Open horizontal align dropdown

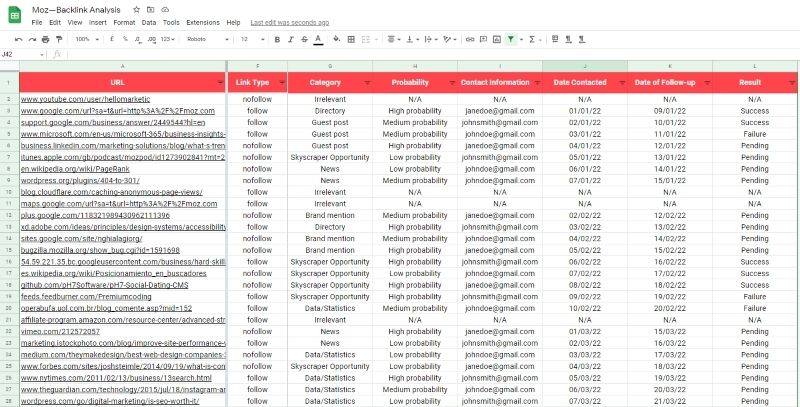click(x=393, y=39)
